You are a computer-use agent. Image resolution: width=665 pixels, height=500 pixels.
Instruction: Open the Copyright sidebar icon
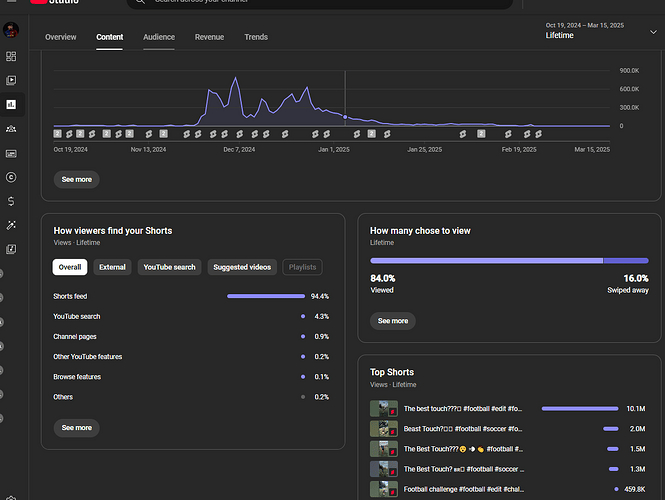(x=11, y=177)
